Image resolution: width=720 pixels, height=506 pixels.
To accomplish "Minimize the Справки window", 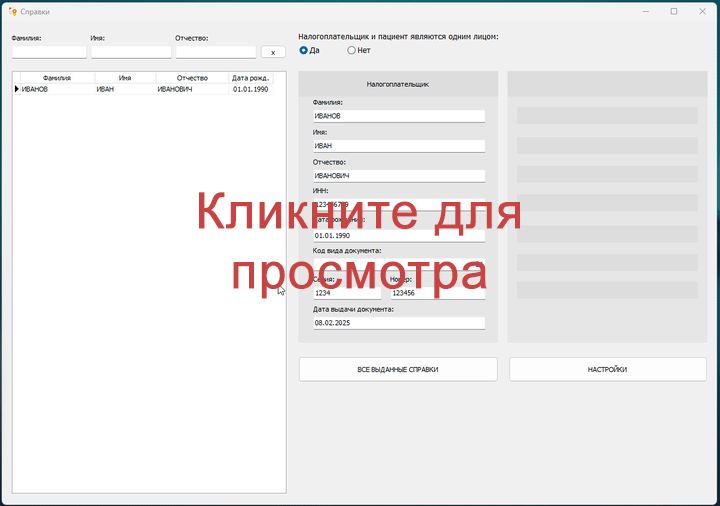I will pos(646,11).
